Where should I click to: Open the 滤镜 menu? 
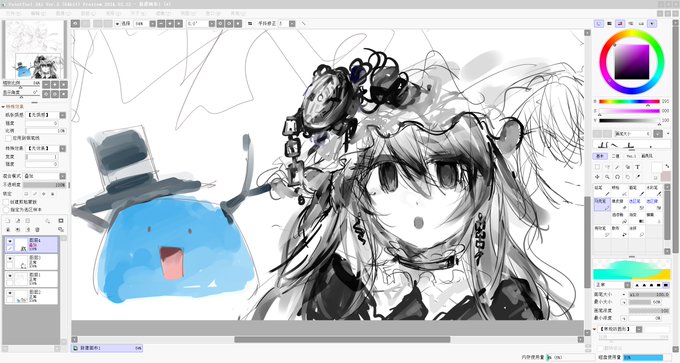tap(163, 13)
